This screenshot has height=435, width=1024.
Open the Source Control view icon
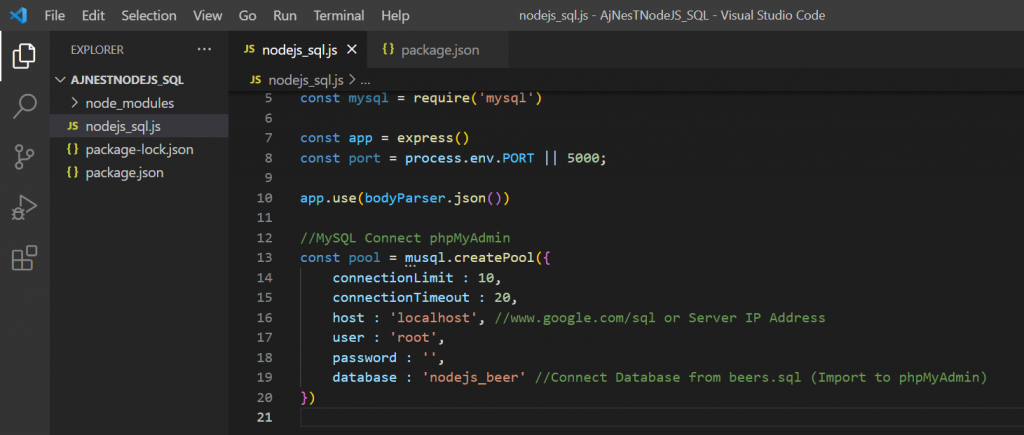click(x=24, y=156)
